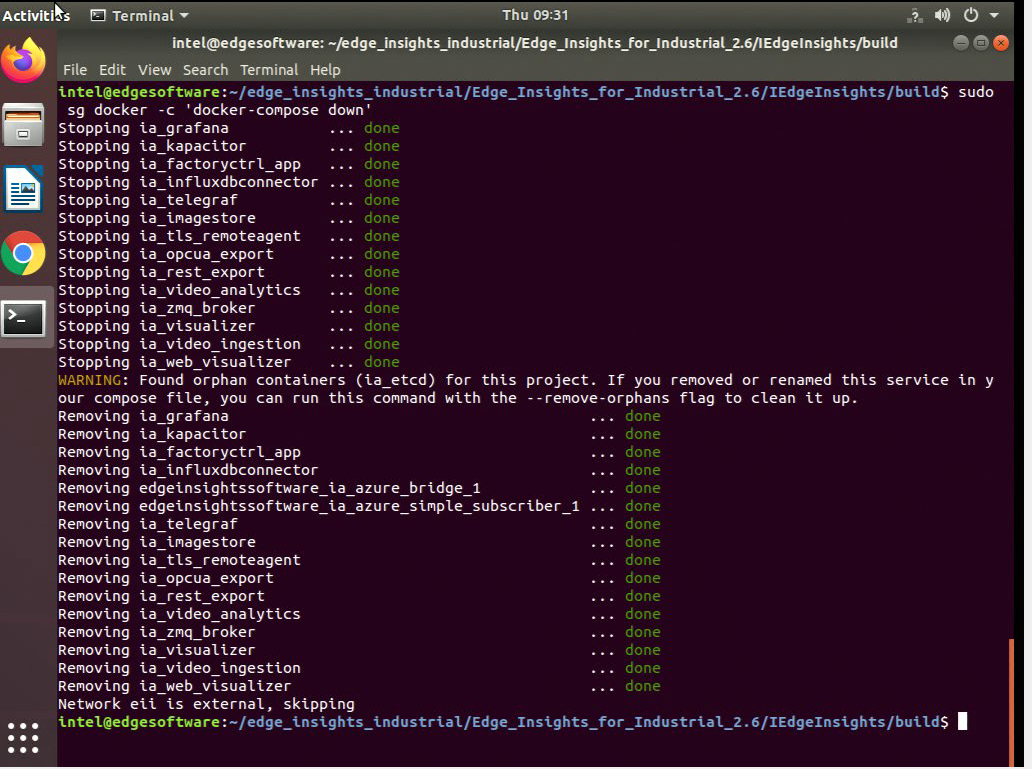Image resolution: width=1032 pixels, height=769 pixels.
Task: Click 'Removing ia_zmq_broker' line
Action: point(359,632)
